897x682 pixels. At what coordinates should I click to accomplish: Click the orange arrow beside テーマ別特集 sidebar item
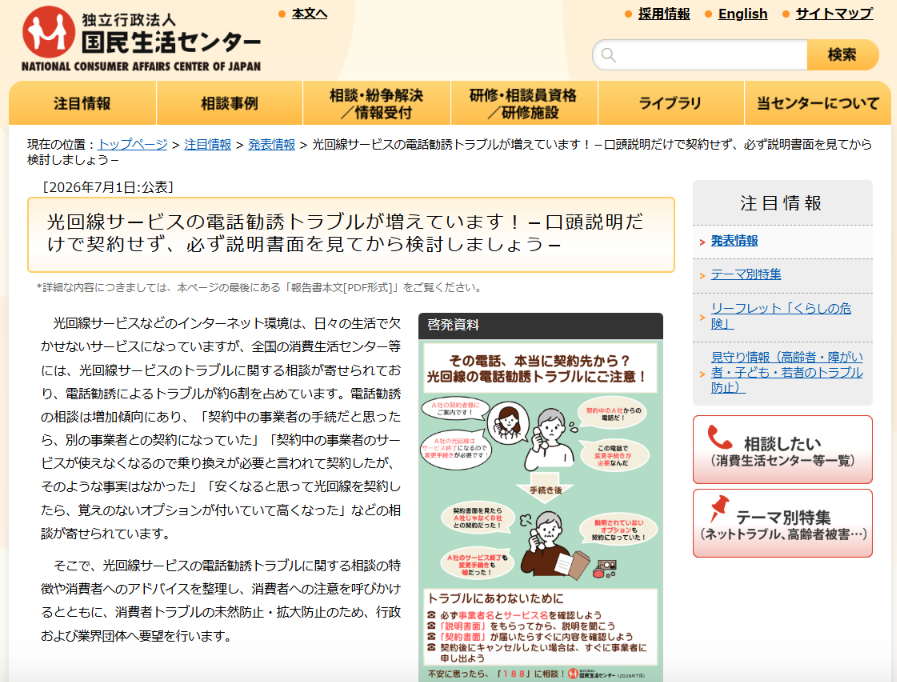pyautogui.click(x=702, y=276)
